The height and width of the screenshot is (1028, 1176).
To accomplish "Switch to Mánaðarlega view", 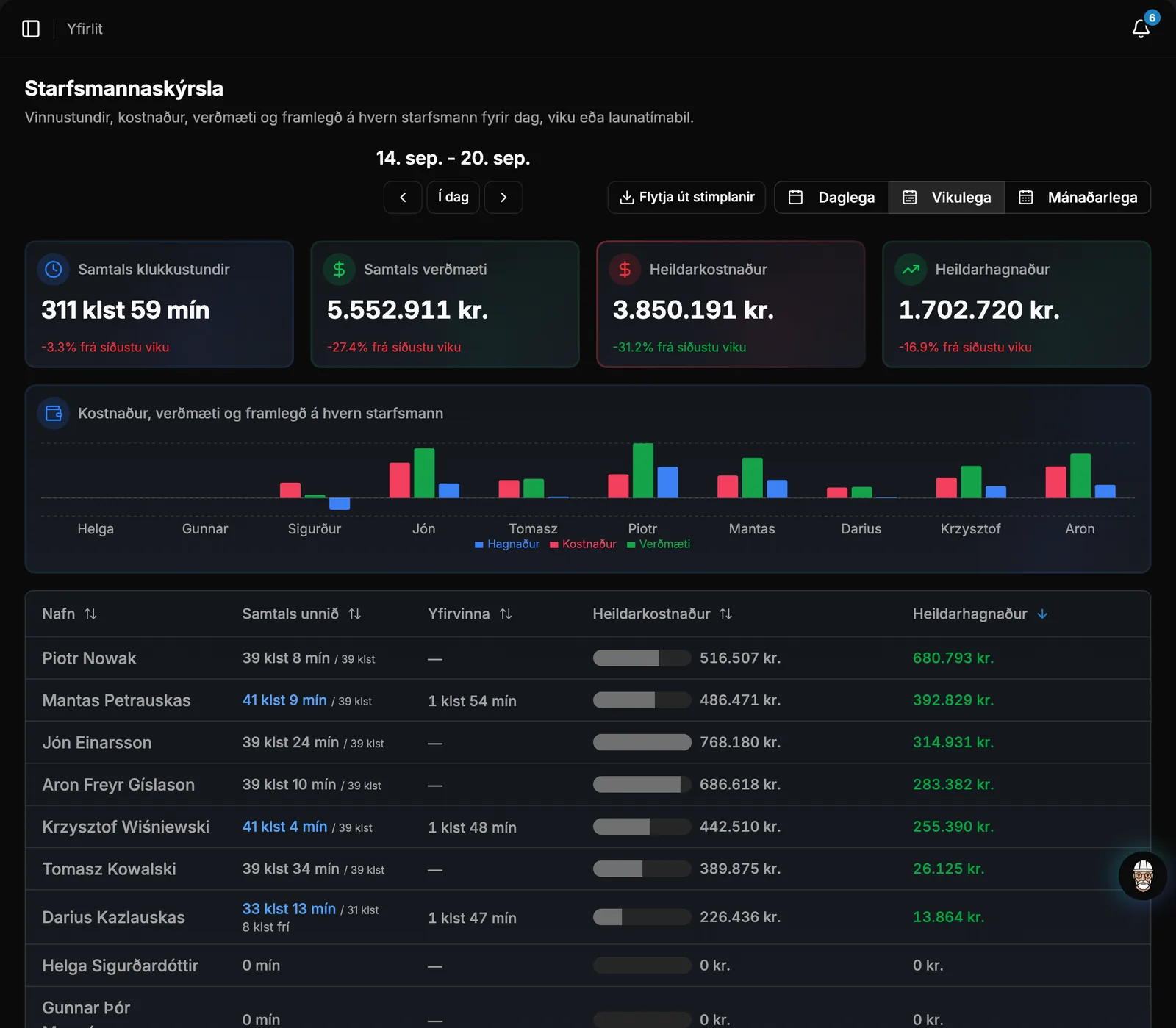I will (1078, 197).
